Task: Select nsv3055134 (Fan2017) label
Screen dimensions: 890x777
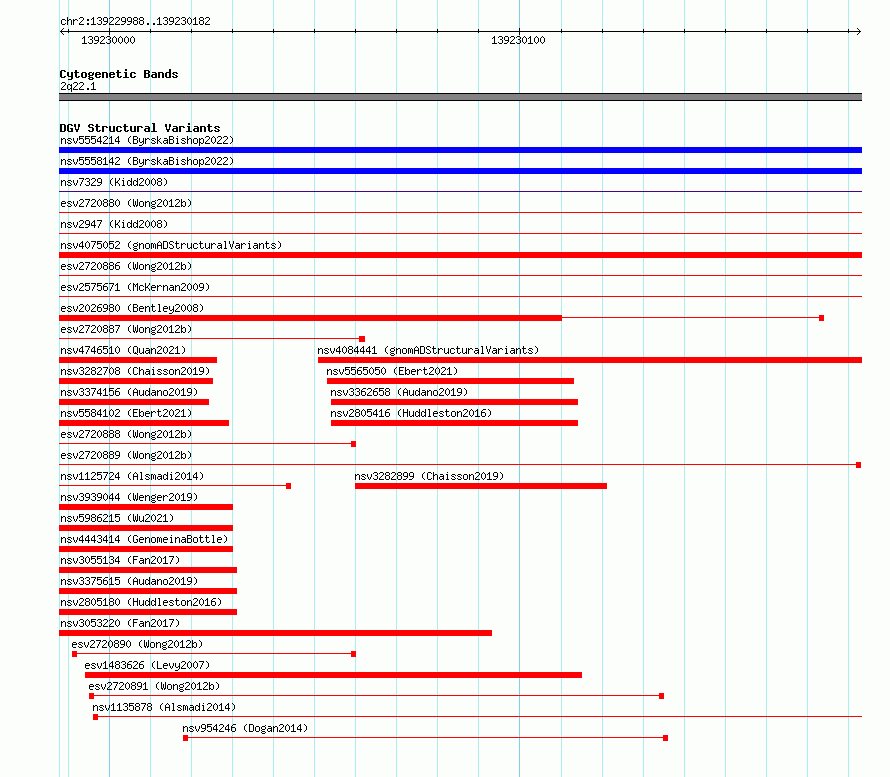Action: [x=120, y=560]
